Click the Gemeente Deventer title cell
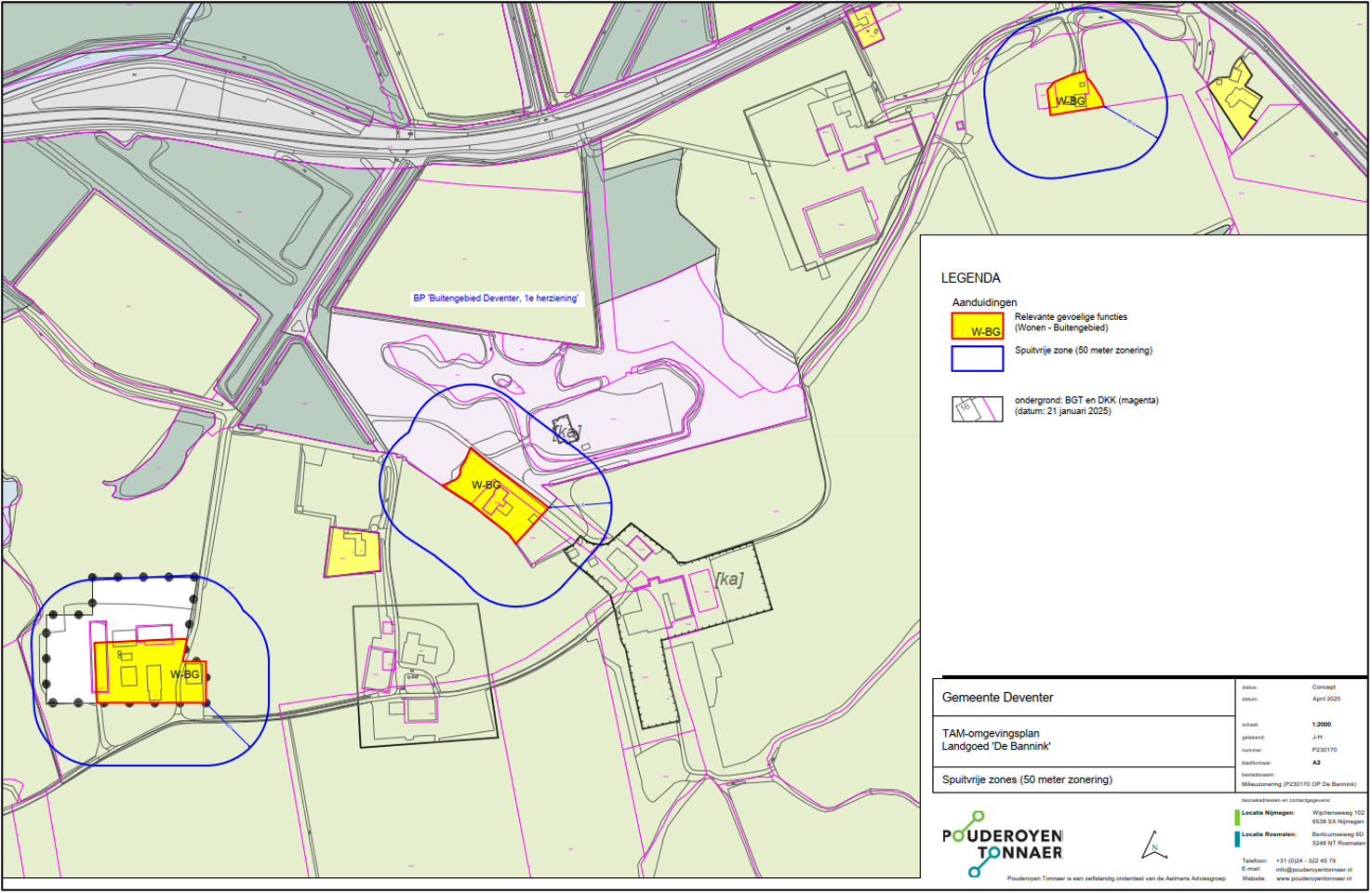Screen dimensions: 1372x893 [997, 698]
